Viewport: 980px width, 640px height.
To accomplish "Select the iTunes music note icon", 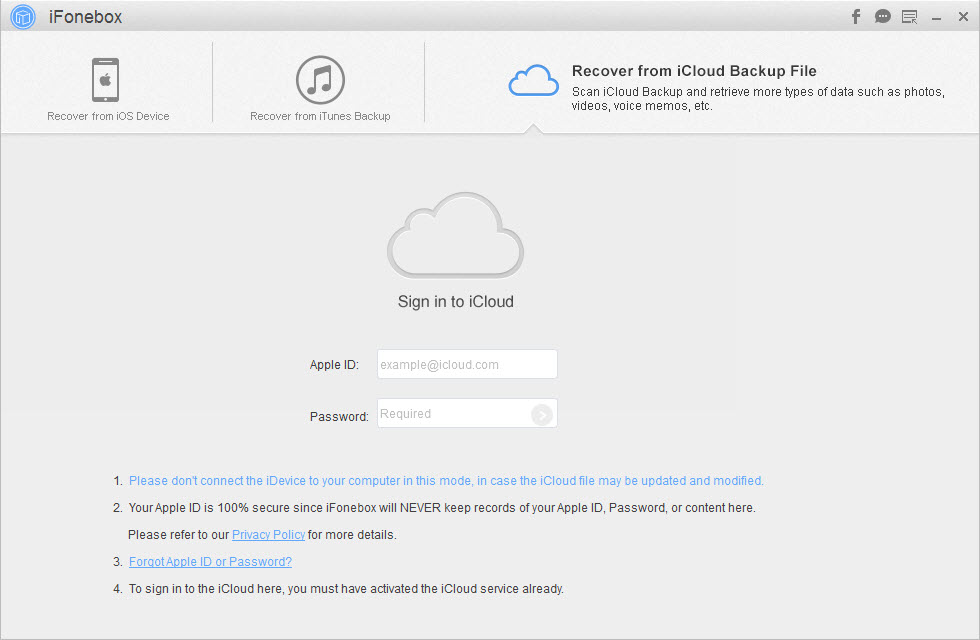I will 320,80.
